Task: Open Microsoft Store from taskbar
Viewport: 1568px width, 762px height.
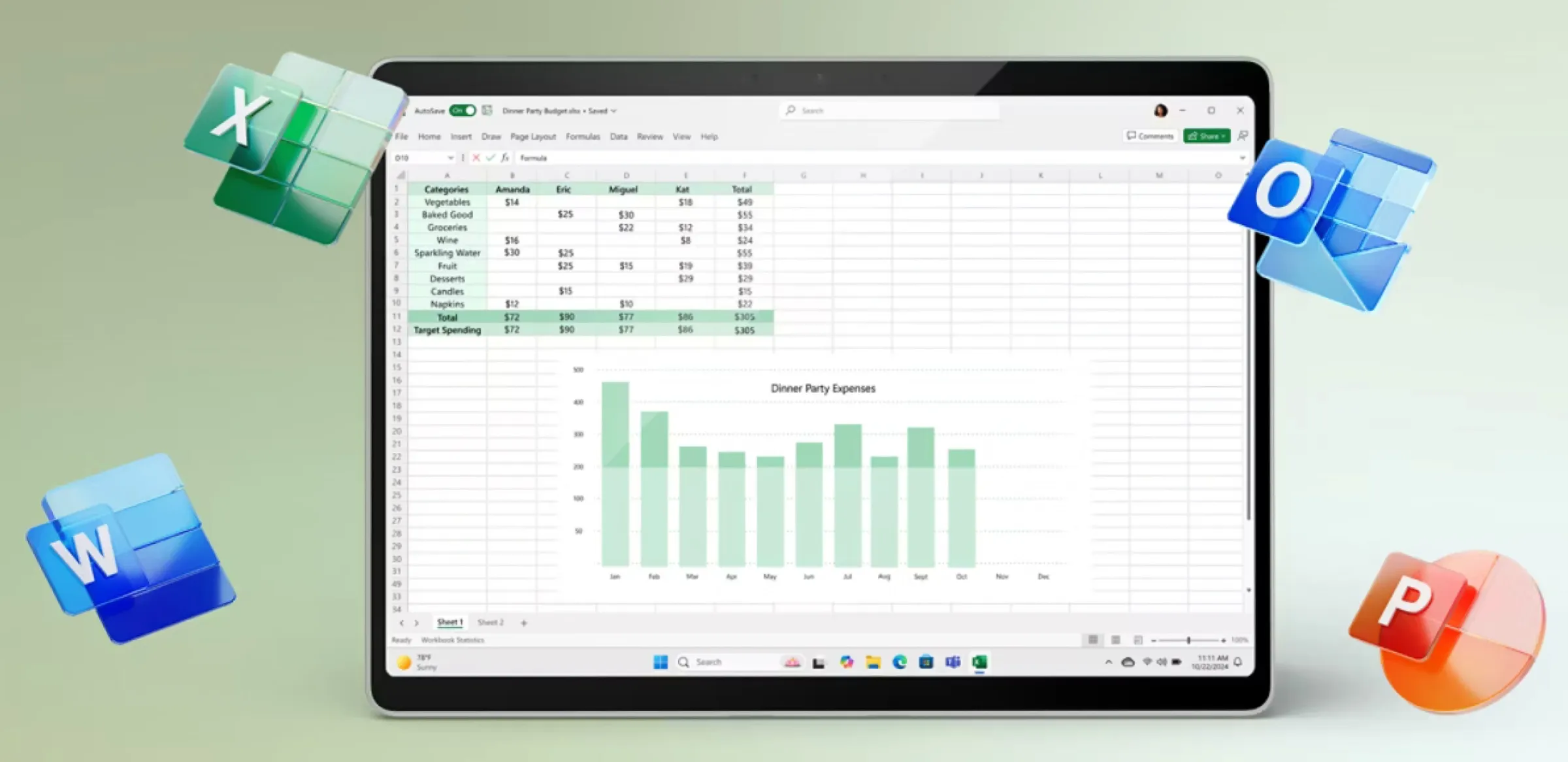Action: 926,662
